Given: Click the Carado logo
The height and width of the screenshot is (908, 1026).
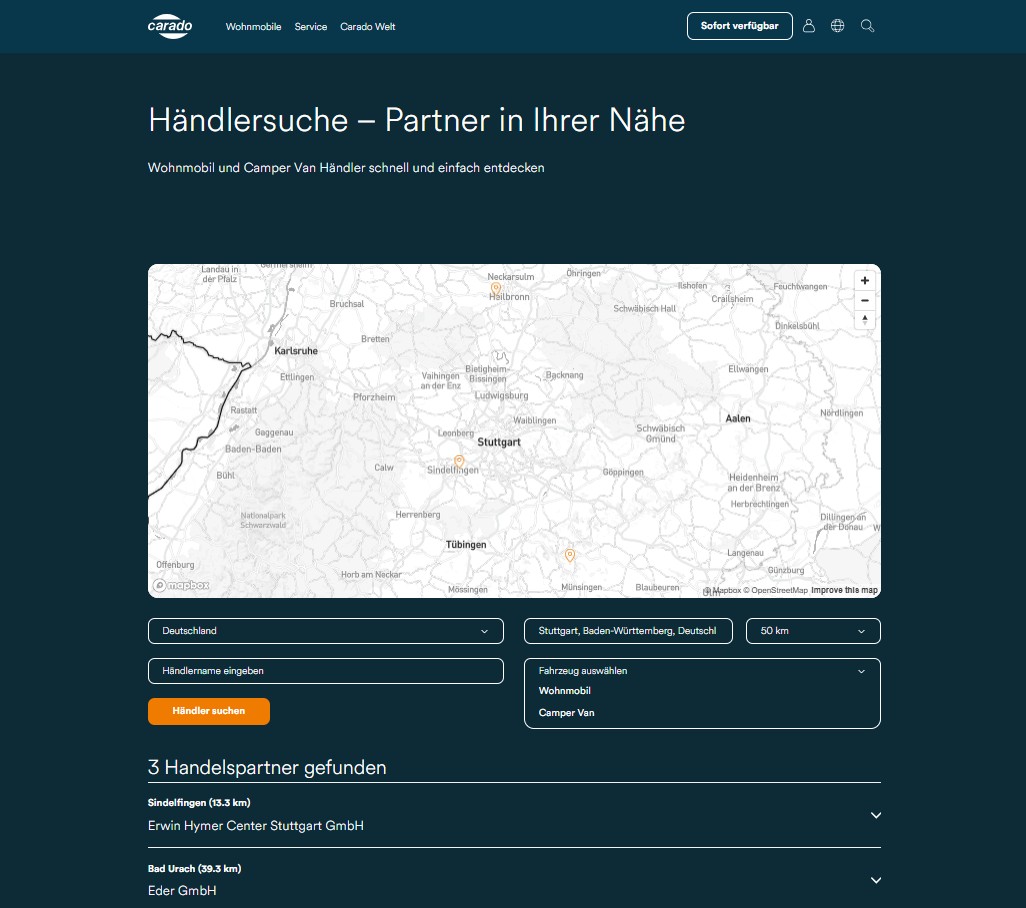Looking at the screenshot, I should tap(169, 26).
